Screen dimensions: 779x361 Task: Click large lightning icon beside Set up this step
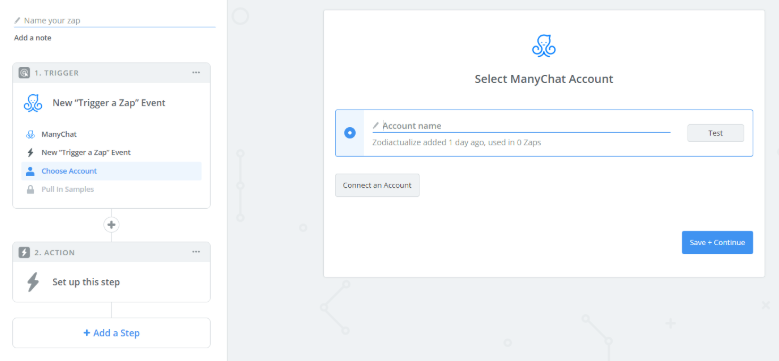(x=33, y=282)
